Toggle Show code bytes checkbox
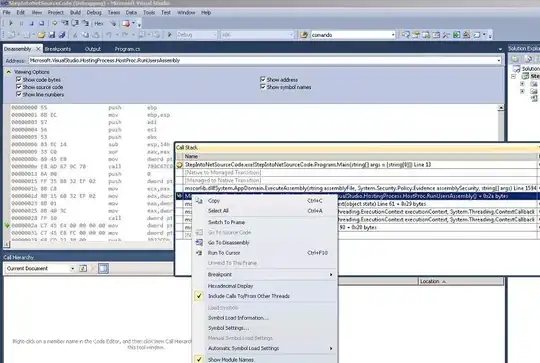Image resolution: width=540 pixels, height=363 pixels. pos(19,80)
